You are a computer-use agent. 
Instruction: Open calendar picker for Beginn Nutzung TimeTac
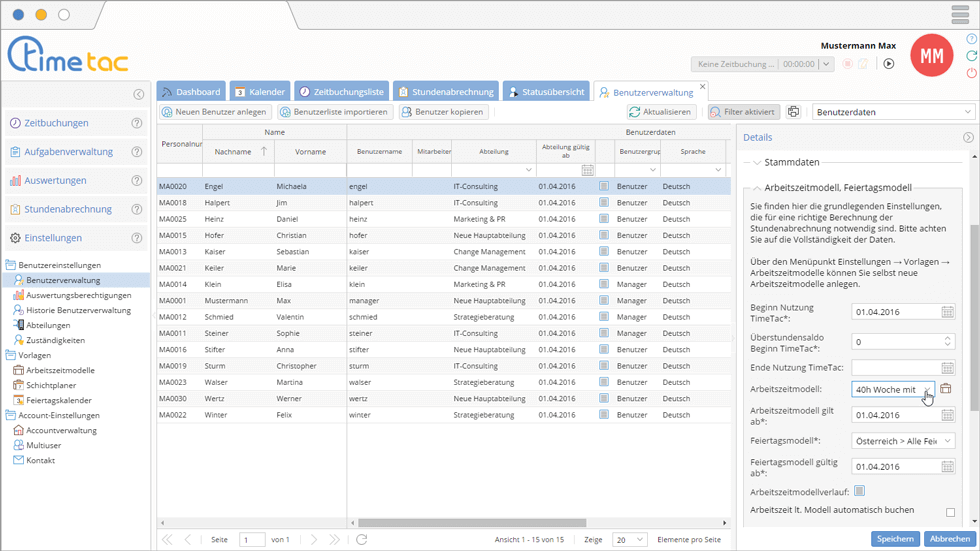click(x=947, y=312)
